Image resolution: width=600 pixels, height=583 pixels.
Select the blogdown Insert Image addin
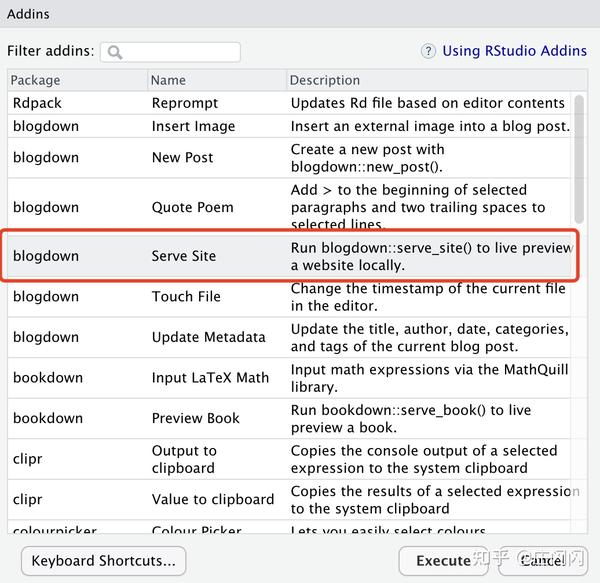(x=290, y=127)
